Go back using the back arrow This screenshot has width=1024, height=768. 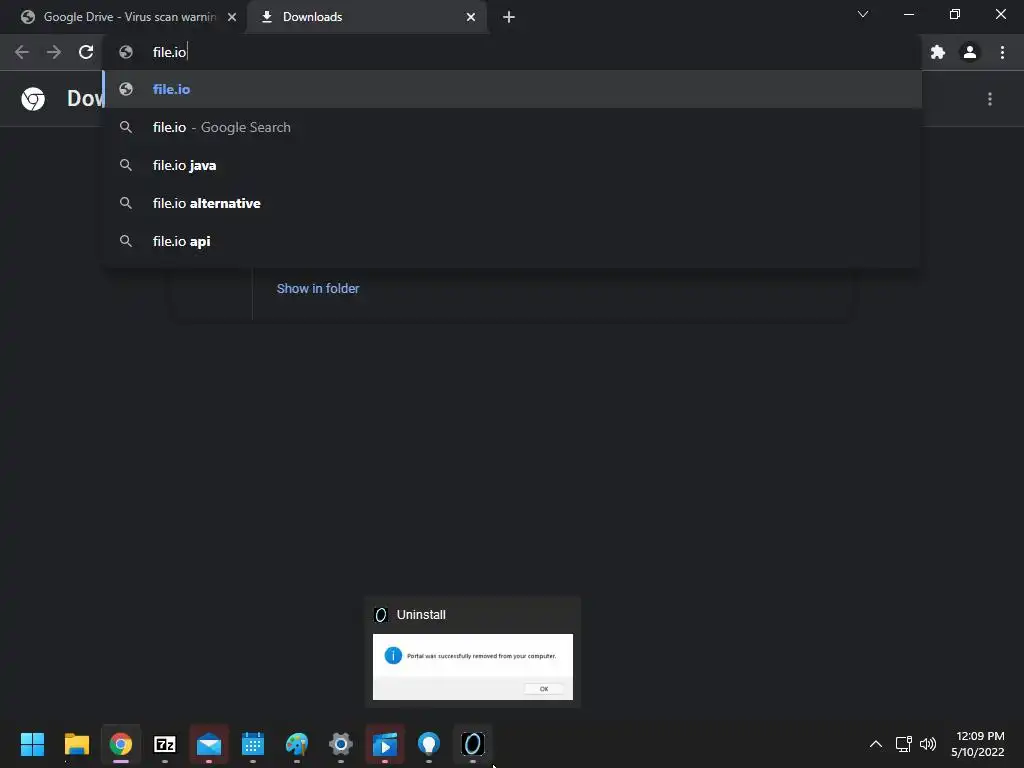pos(22,52)
